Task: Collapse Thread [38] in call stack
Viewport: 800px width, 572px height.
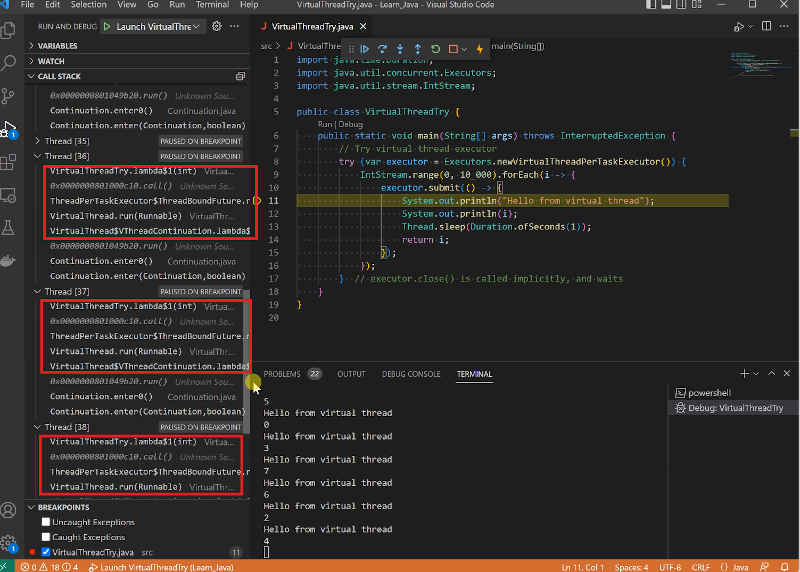Action: pyautogui.click(x=37, y=427)
